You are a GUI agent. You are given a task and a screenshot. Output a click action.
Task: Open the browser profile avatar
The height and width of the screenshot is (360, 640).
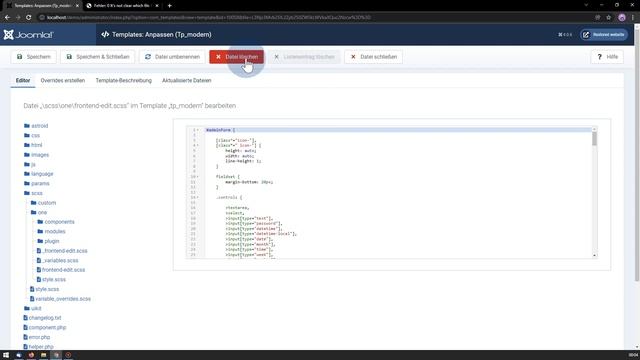click(622, 18)
